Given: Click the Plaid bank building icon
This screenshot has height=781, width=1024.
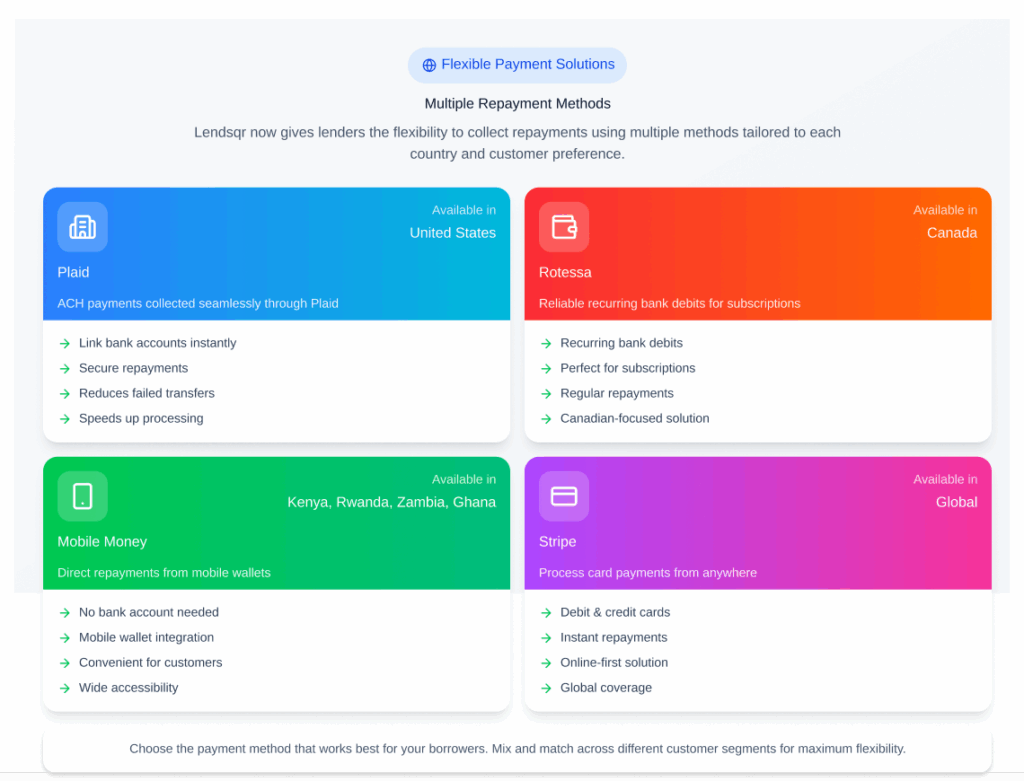Looking at the screenshot, I should tap(82, 227).
